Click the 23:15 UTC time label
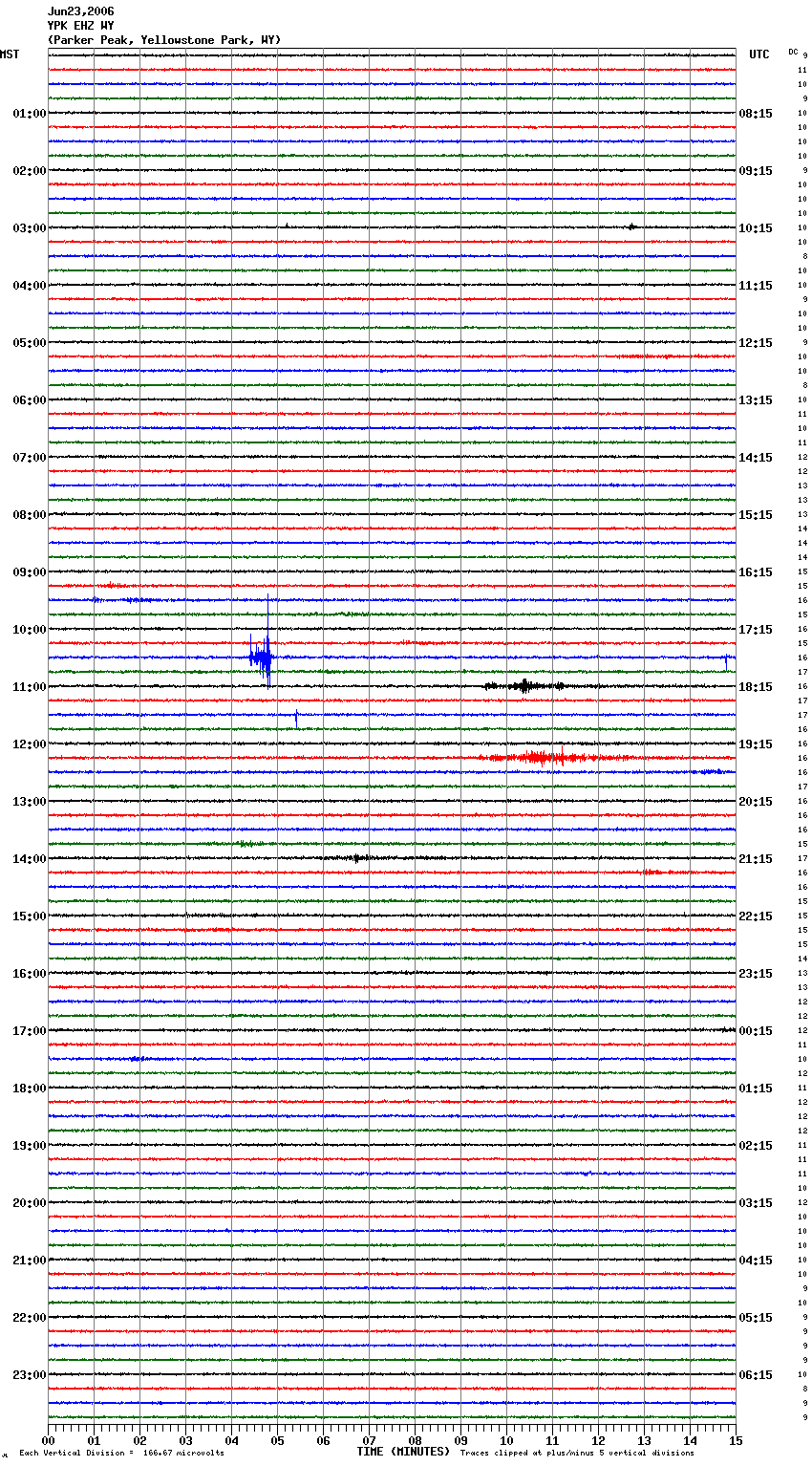 point(756,974)
